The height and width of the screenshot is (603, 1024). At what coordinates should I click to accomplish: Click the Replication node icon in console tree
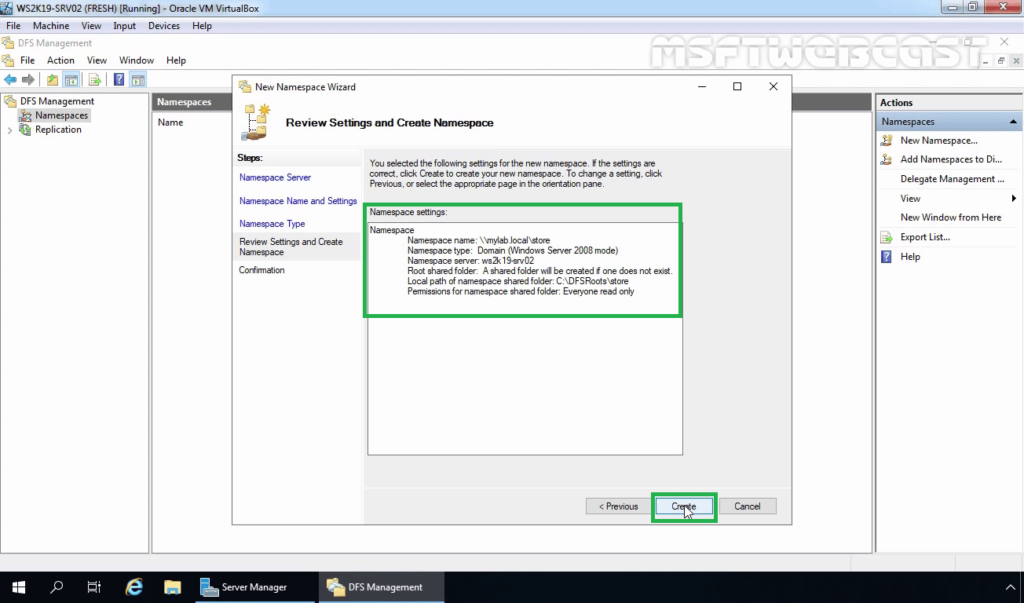click(25, 130)
